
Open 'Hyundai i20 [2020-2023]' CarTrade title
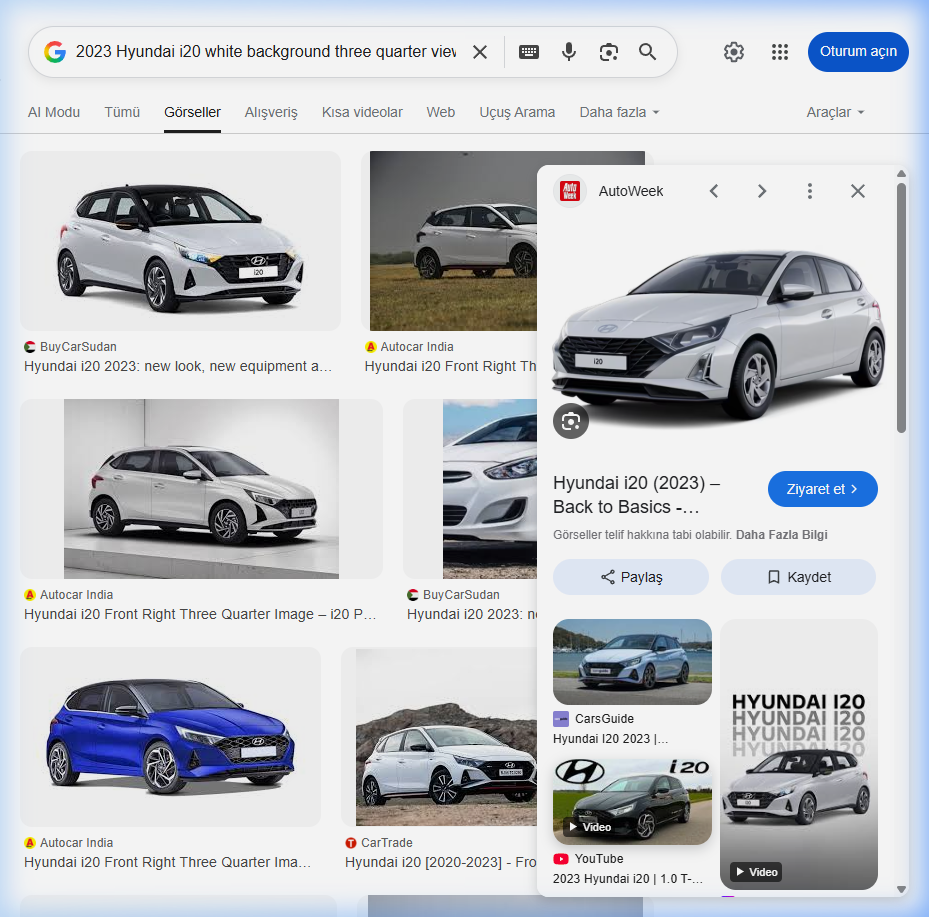click(x=441, y=862)
